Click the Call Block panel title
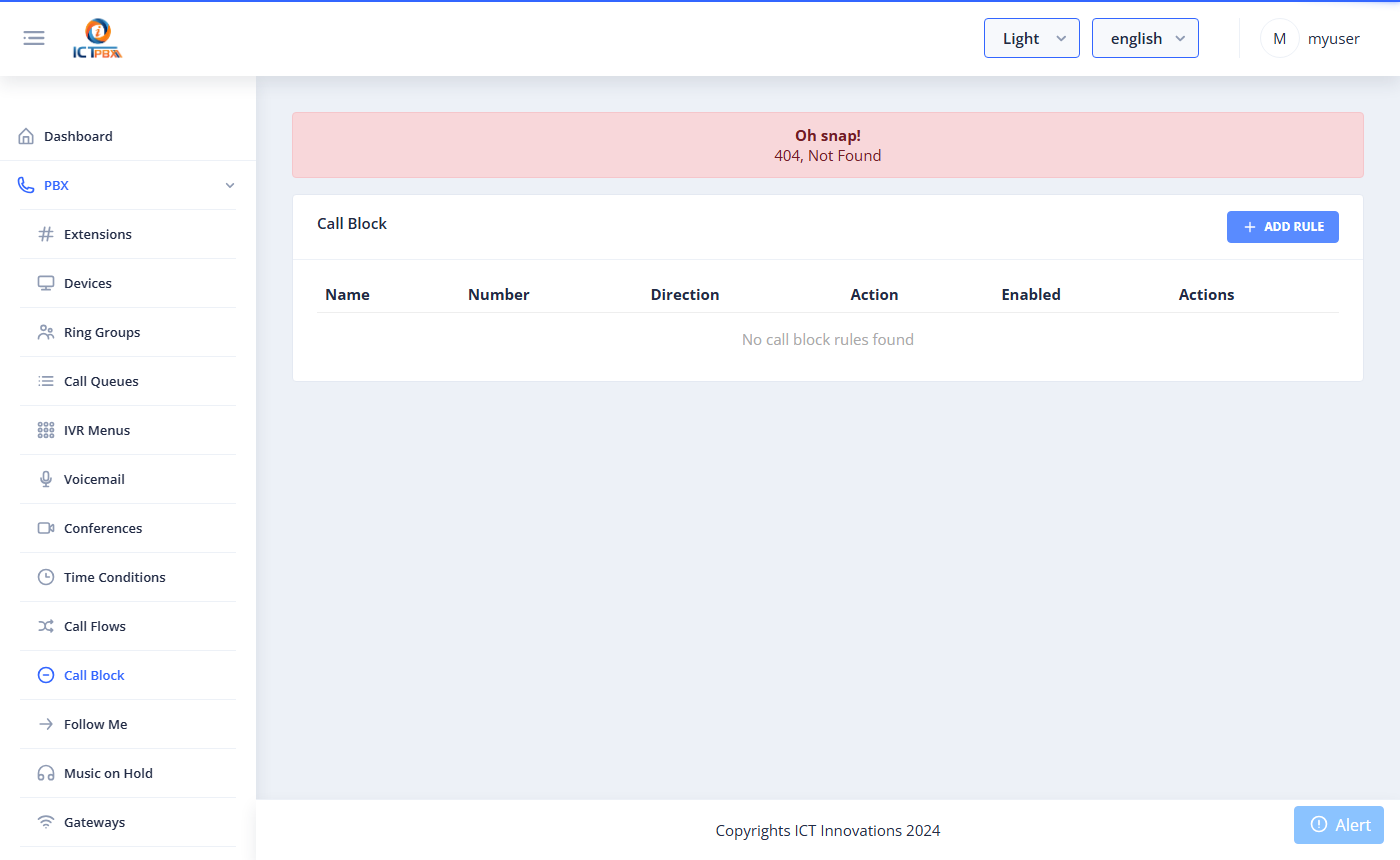 352,224
